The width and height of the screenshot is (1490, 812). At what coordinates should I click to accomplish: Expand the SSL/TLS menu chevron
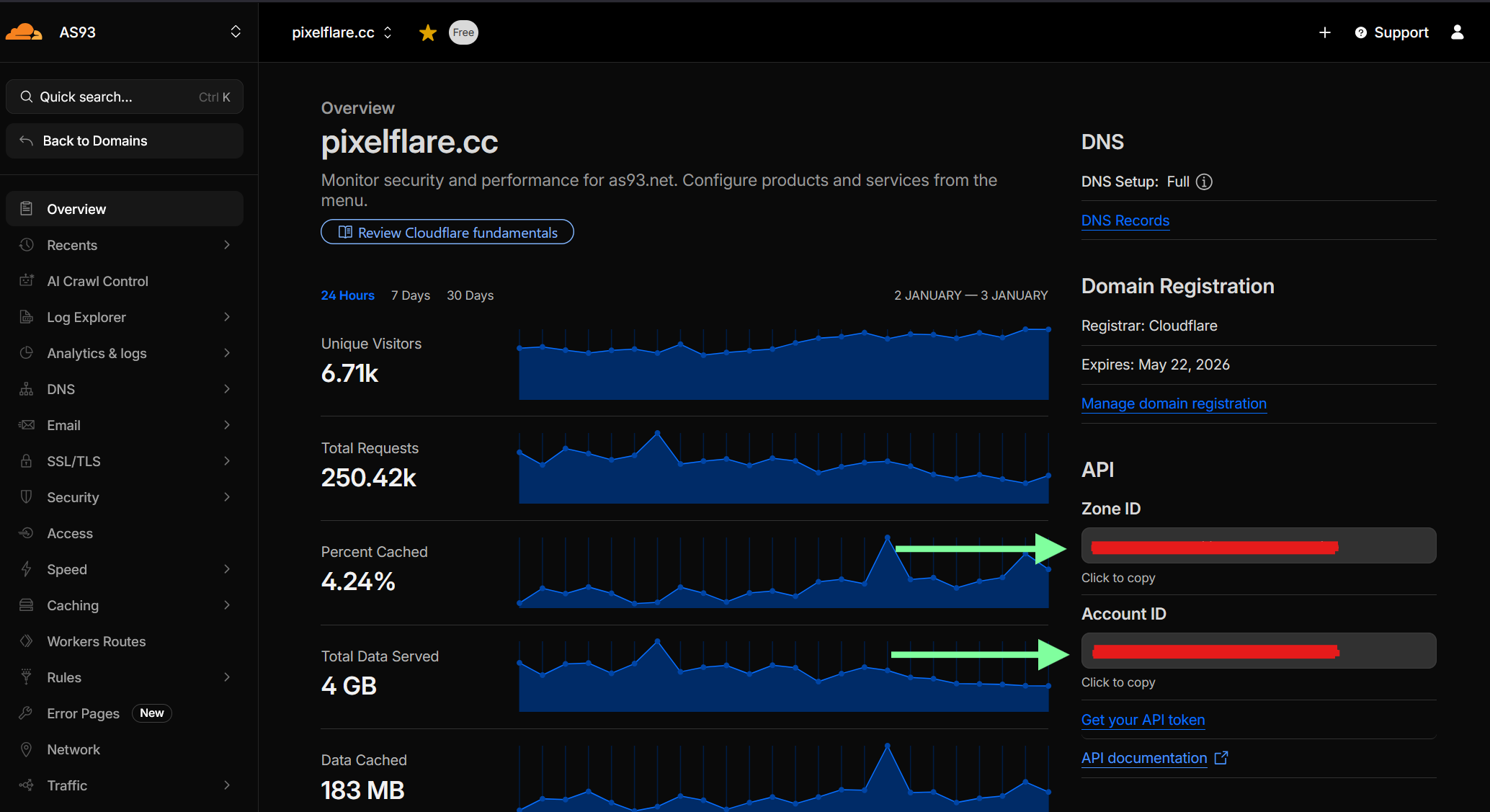[227, 461]
